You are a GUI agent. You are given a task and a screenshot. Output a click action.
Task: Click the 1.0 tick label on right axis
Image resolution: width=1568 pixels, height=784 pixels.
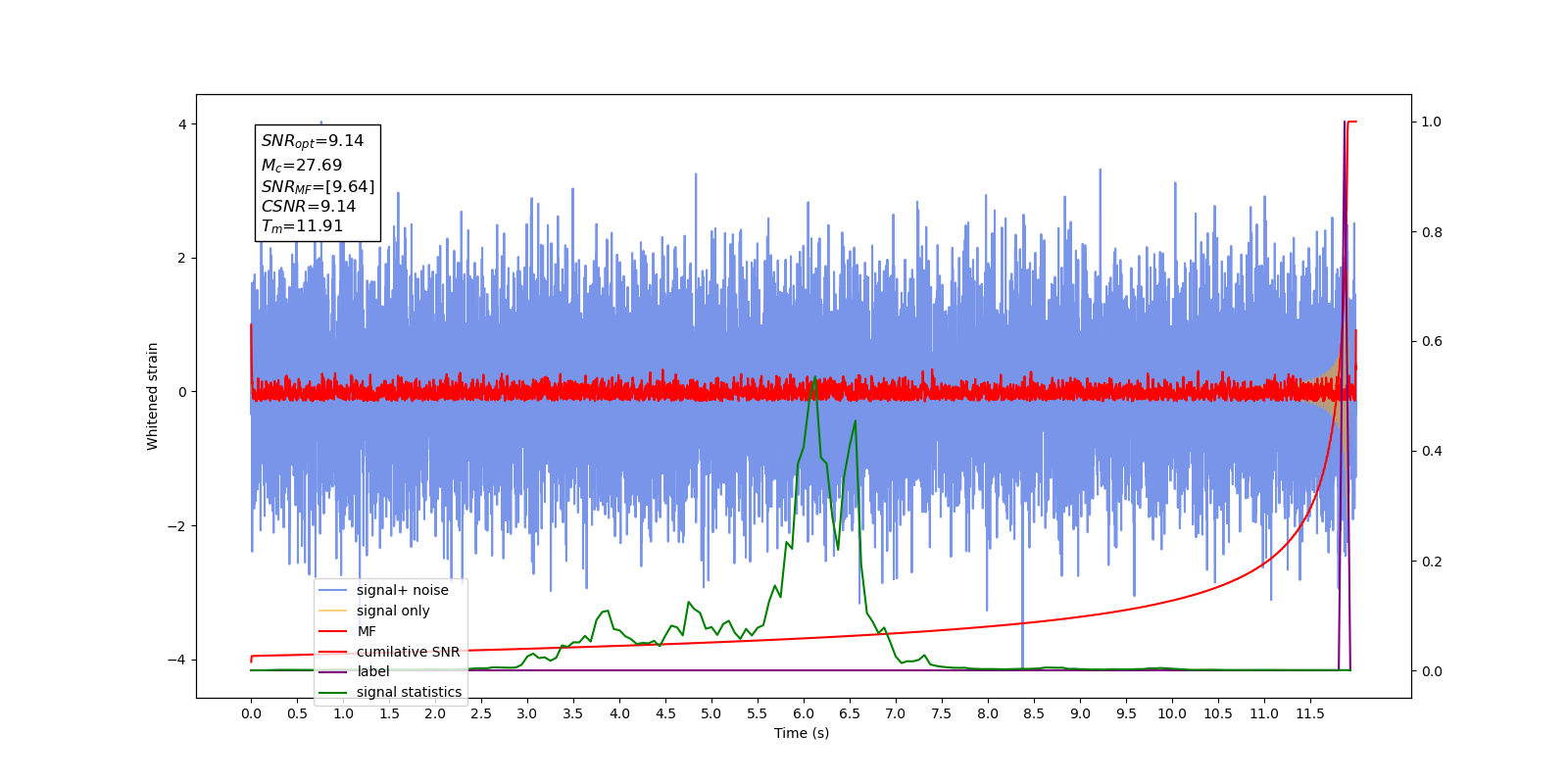pos(1432,122)
